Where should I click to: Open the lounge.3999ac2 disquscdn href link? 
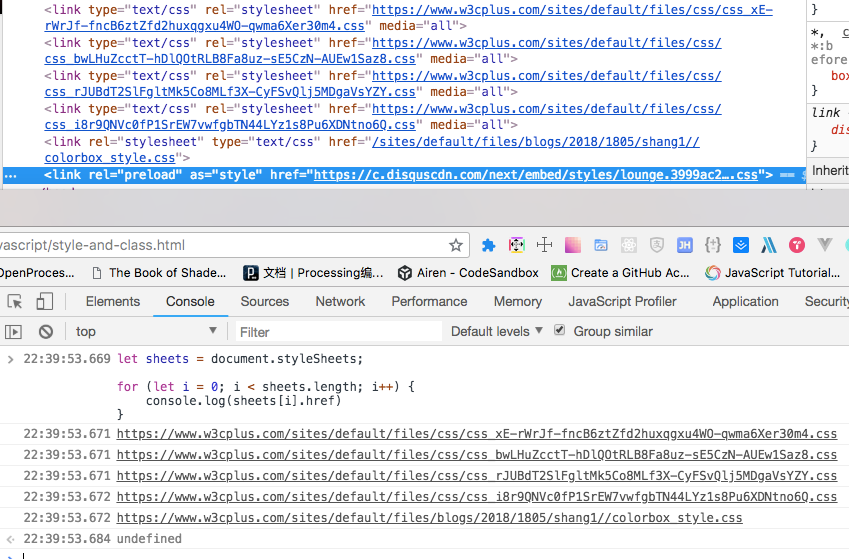coord(535,175)
